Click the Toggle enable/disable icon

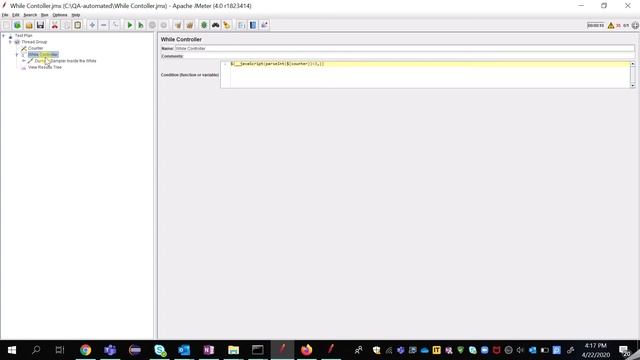pos(115,25)
